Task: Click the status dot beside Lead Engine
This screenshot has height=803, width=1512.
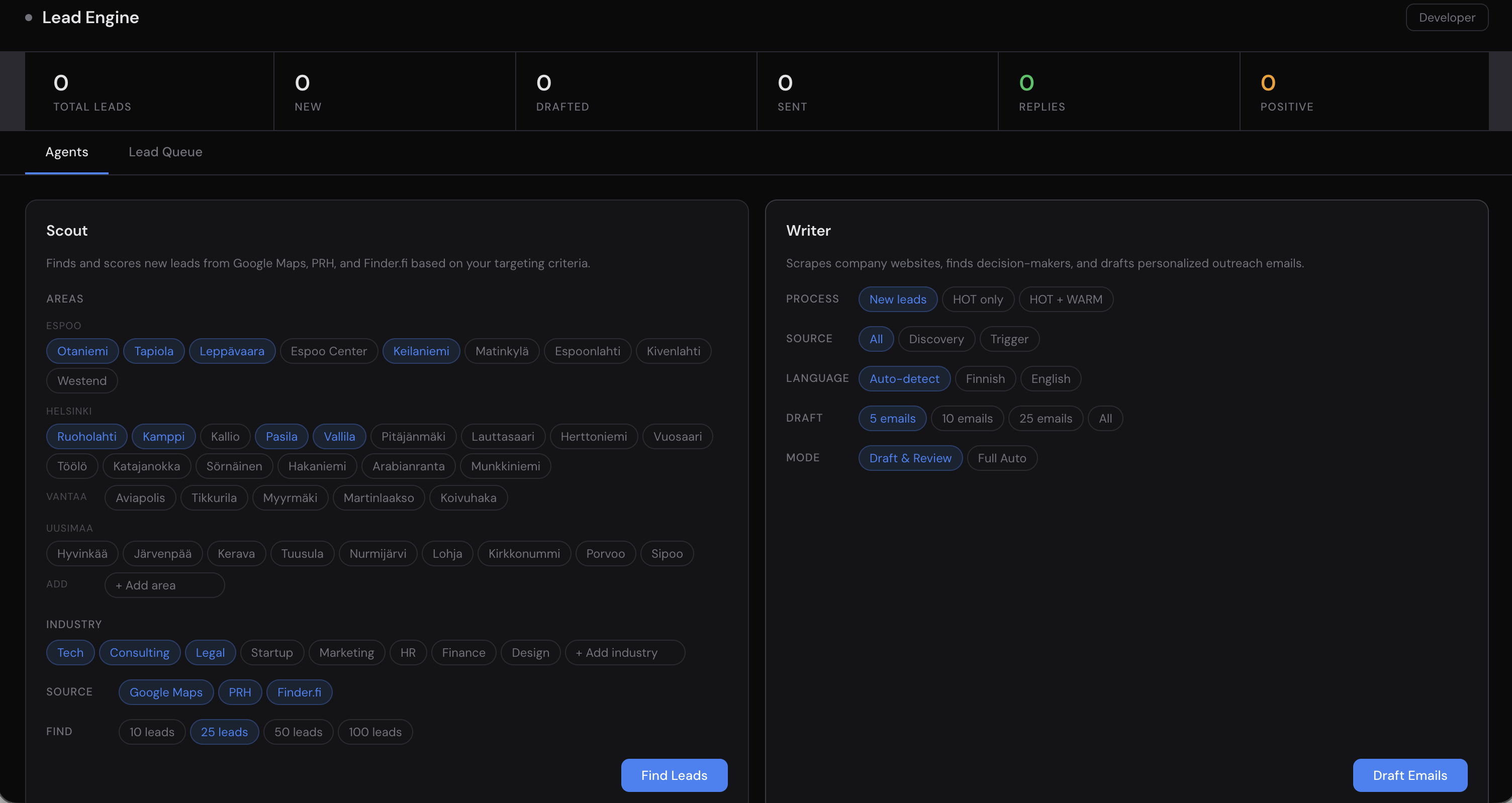Action: pos(28,18)
